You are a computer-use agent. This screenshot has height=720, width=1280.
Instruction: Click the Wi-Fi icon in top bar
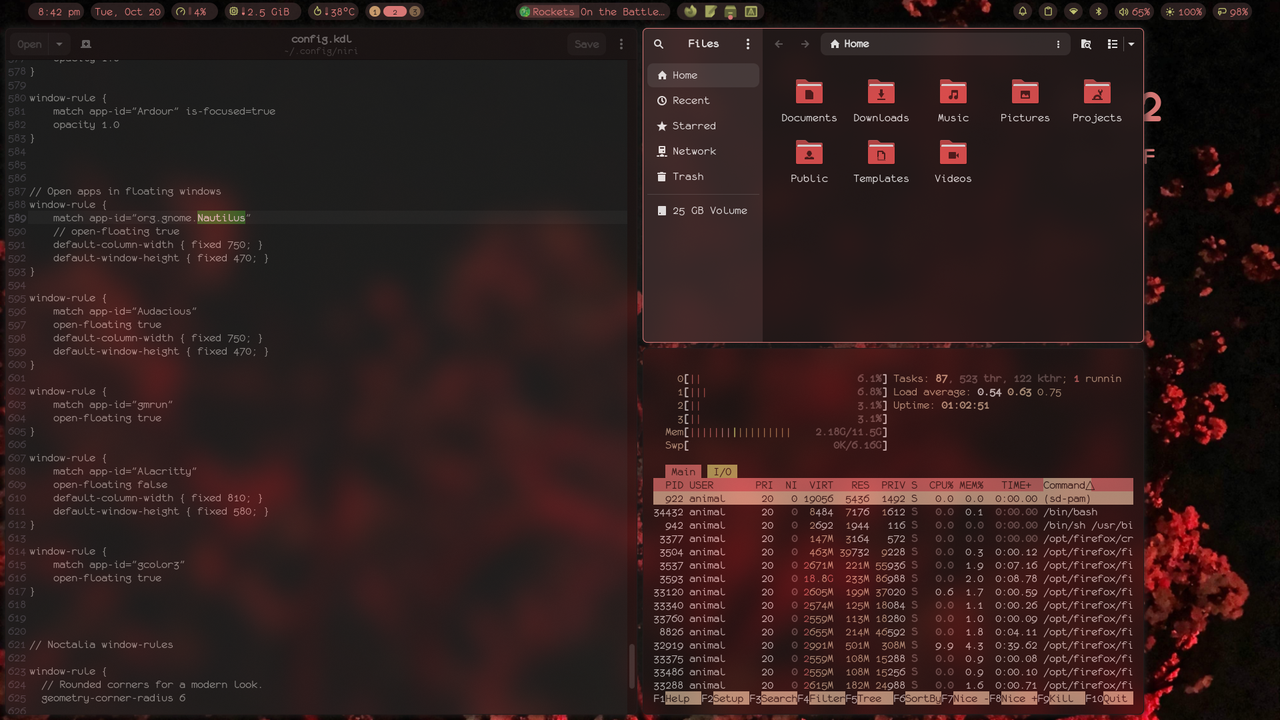pos(1073,12)
